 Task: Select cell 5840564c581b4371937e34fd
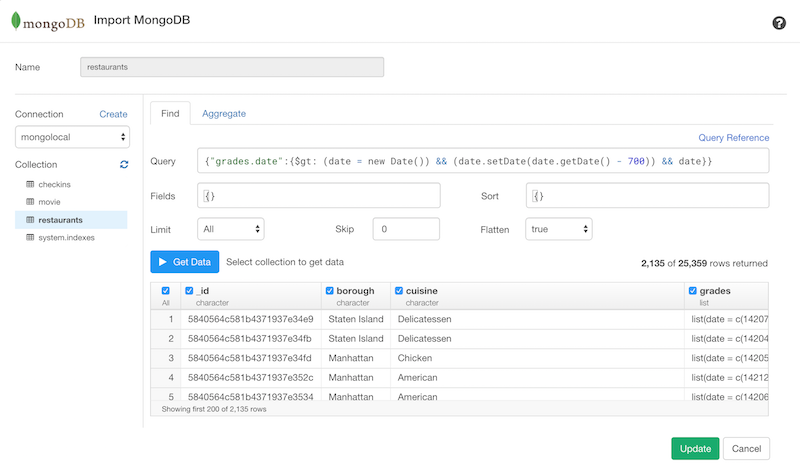coord(249,358)
